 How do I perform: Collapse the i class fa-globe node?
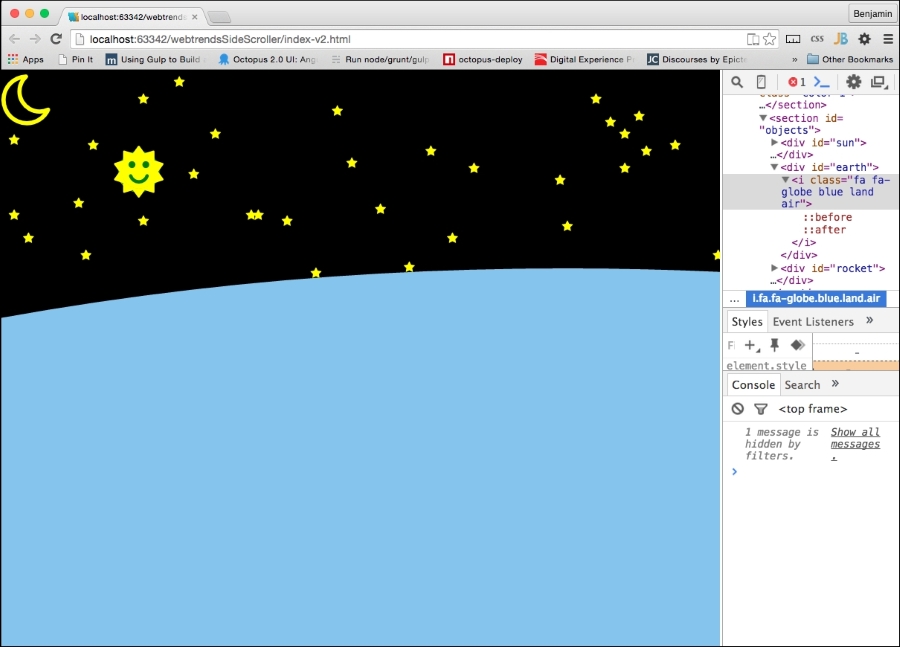pyautogui.click(x=785, y=180)
